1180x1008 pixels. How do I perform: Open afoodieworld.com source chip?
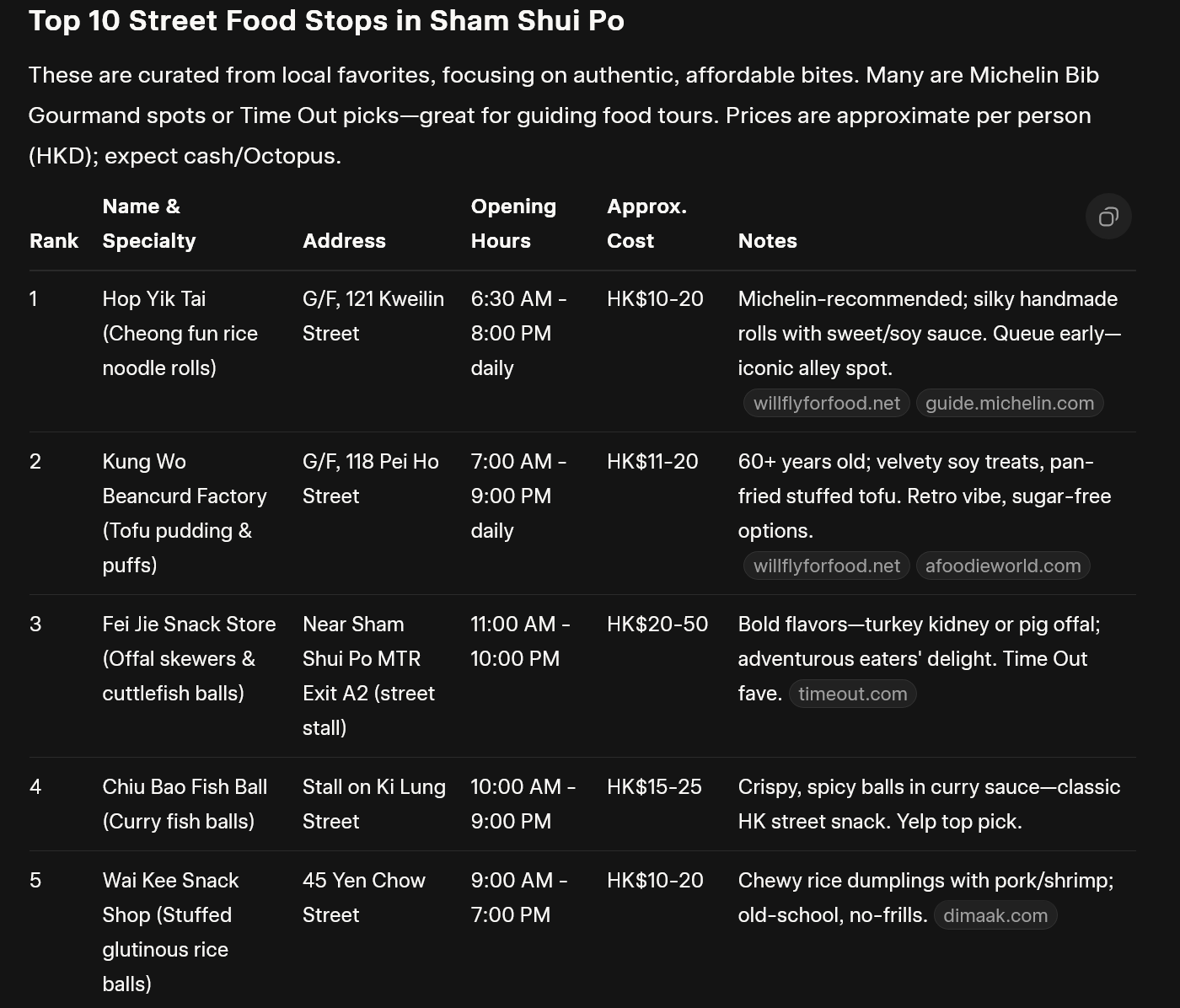[1002, 566]
